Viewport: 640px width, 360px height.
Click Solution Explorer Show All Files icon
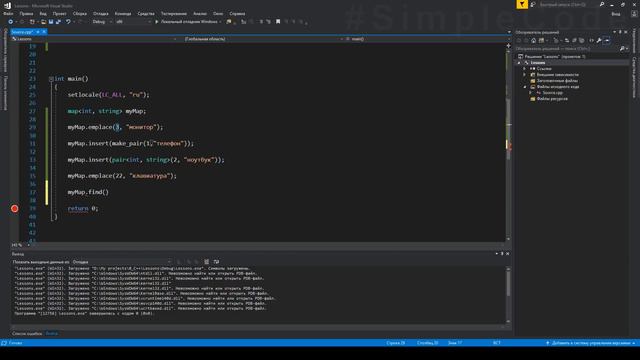pos(582,40)
